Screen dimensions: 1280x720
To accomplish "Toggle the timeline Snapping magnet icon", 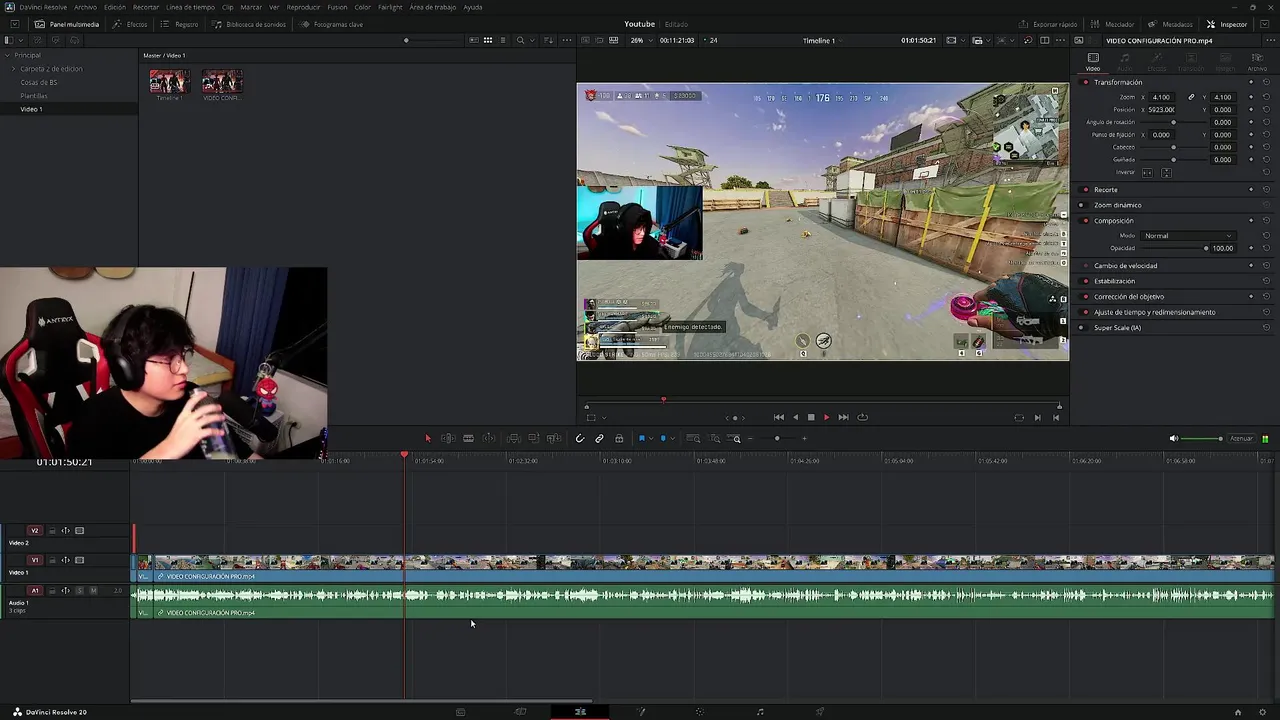I will pyautogui.click(x=580, y=438).
